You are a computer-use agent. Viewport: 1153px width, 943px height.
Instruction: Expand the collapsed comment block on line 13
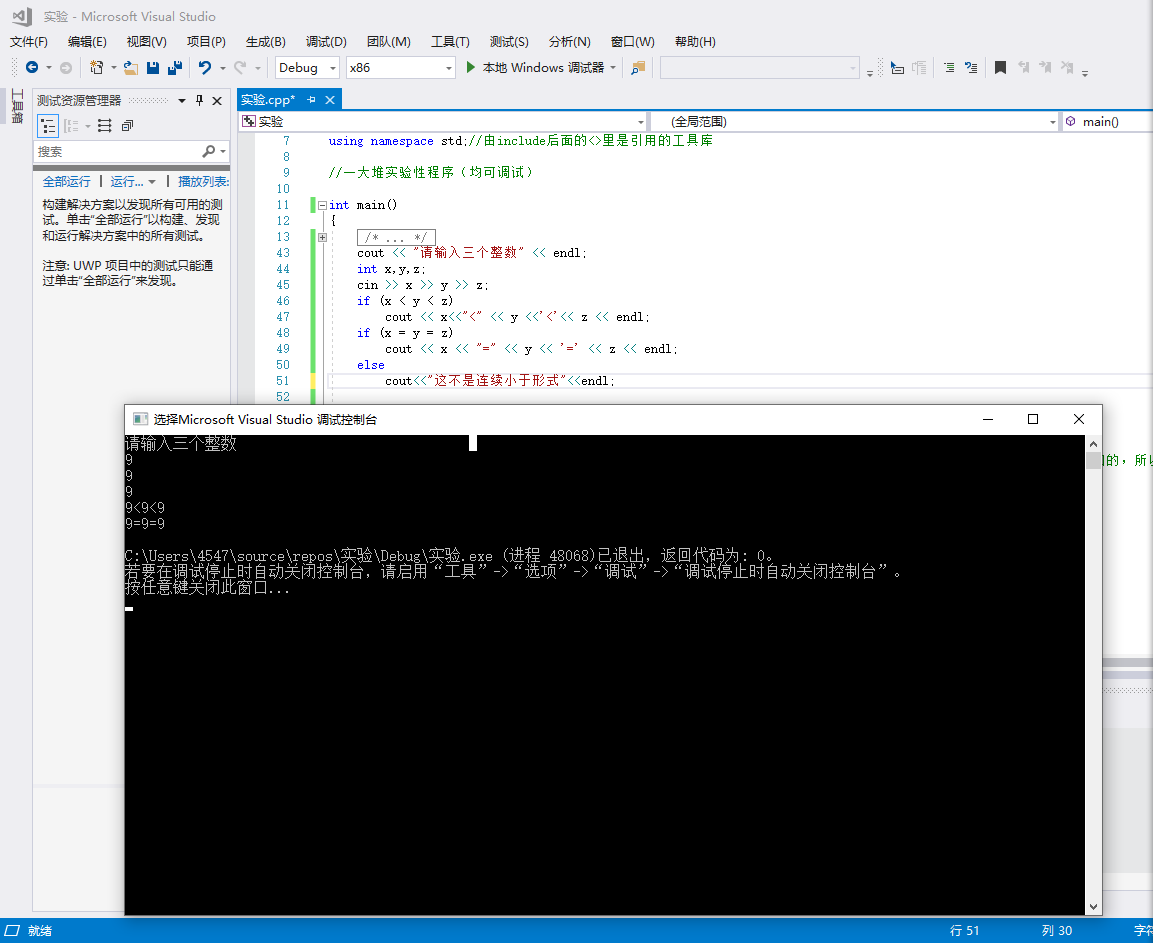pos(322,237)
